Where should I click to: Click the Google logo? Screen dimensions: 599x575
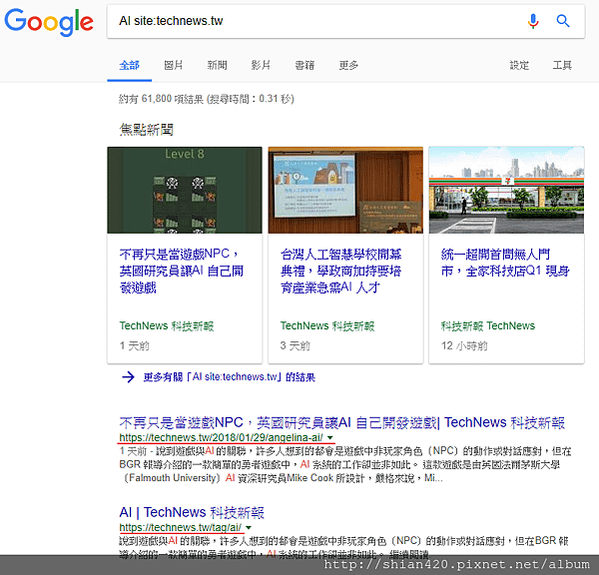49,22
